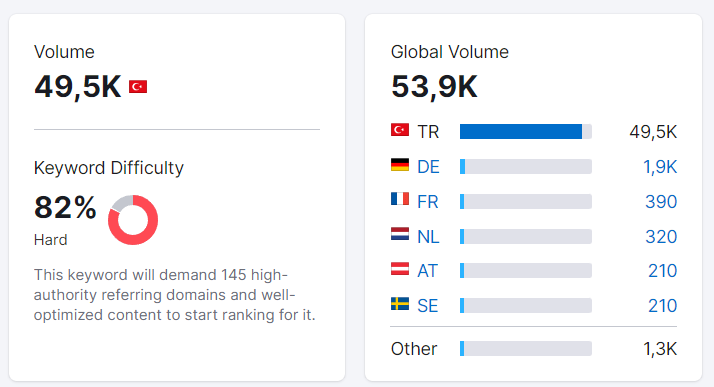Click the large 49,5K volume figure
The image size is (714, 387).
coord(78,87)
